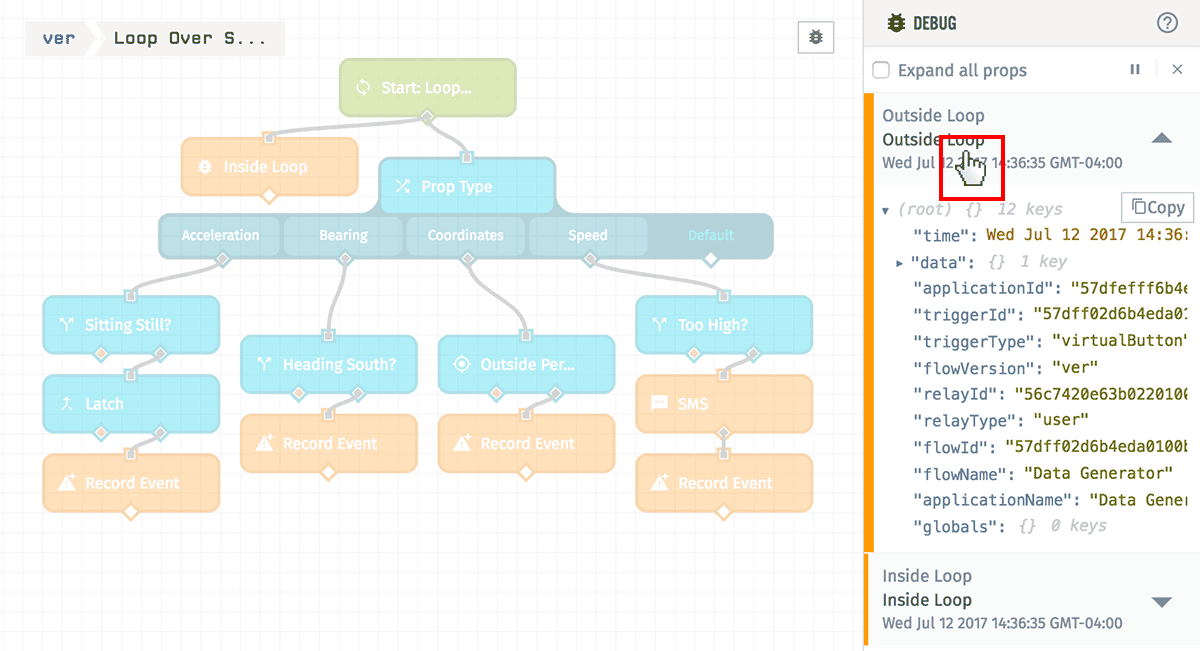This screenshot has height=651, width=1200.
Task: Click the "flowId" row in payload
Action: point(1050,447)
